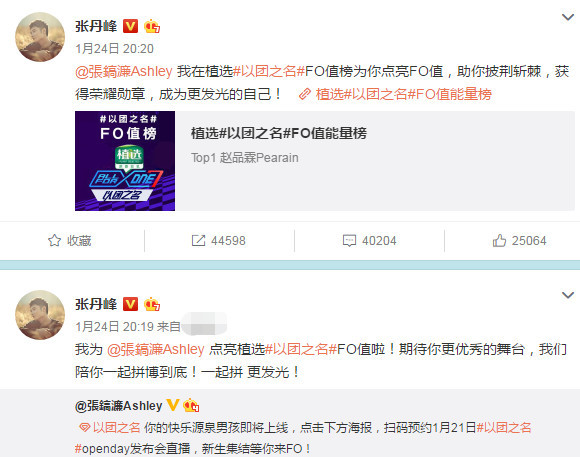Click the yellow V next to @張鎬濂Ashley repost

(x=173, y=405)
